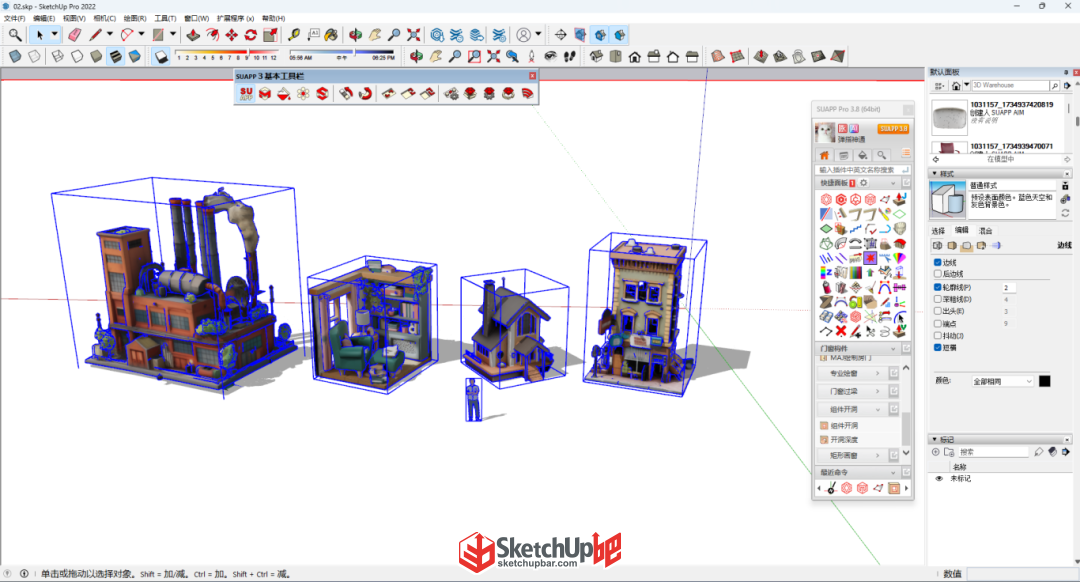This screenshot has width=1080, height=582.
Task: Toggle the 轮廓线 profiles checkbox
Action: click(x=937, y=287)
